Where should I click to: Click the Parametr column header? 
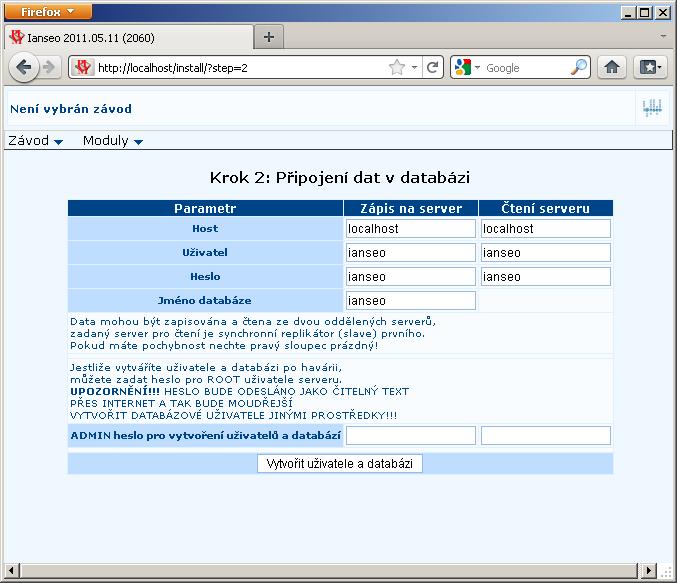click(x=205, y=209)
